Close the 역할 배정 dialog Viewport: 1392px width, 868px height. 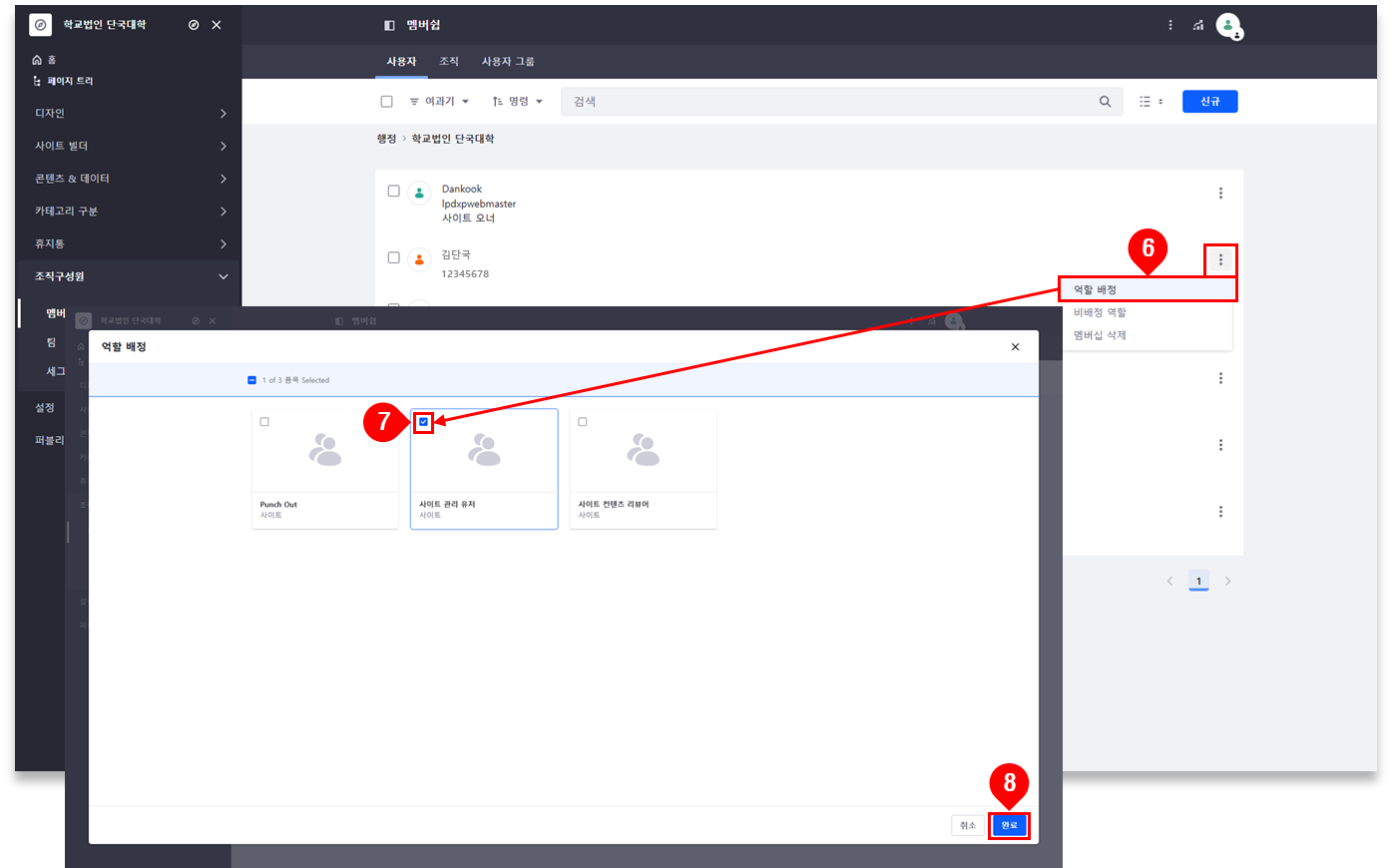[x=1015, y=347]
